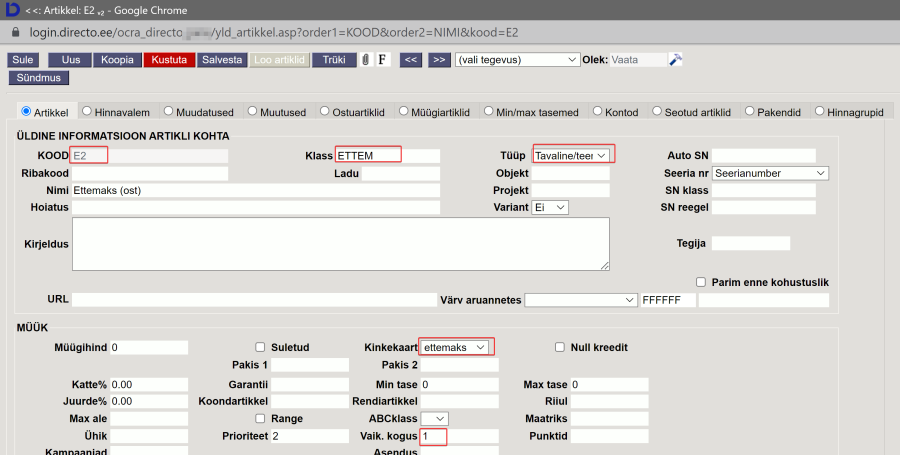Click the Klass field containing ETTEM

(x=387, y=155)
